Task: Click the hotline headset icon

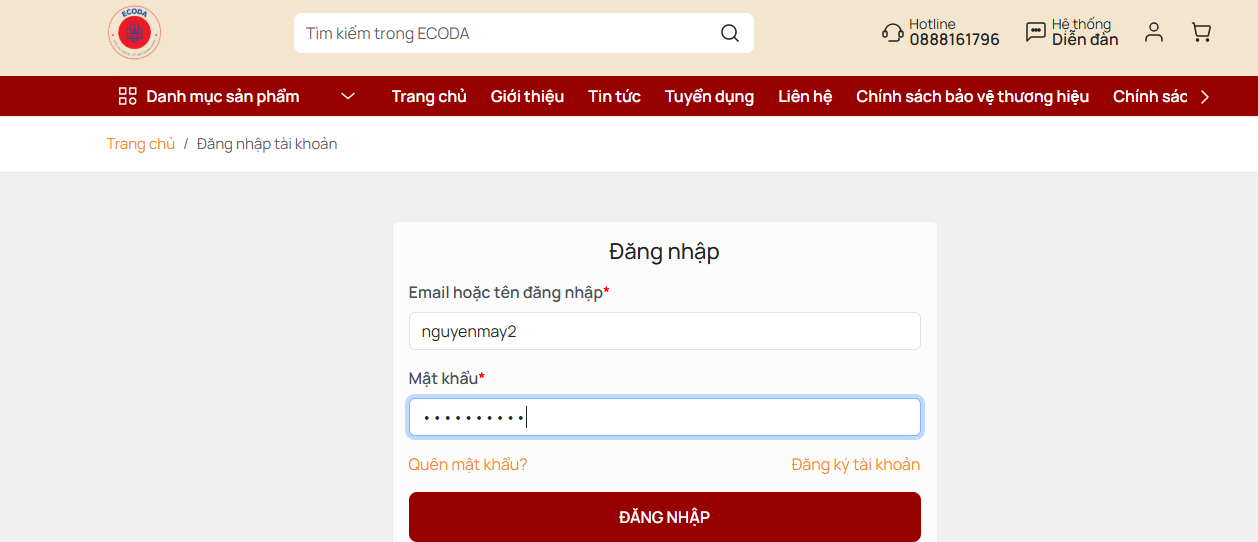Action: (x=892, y=33)
